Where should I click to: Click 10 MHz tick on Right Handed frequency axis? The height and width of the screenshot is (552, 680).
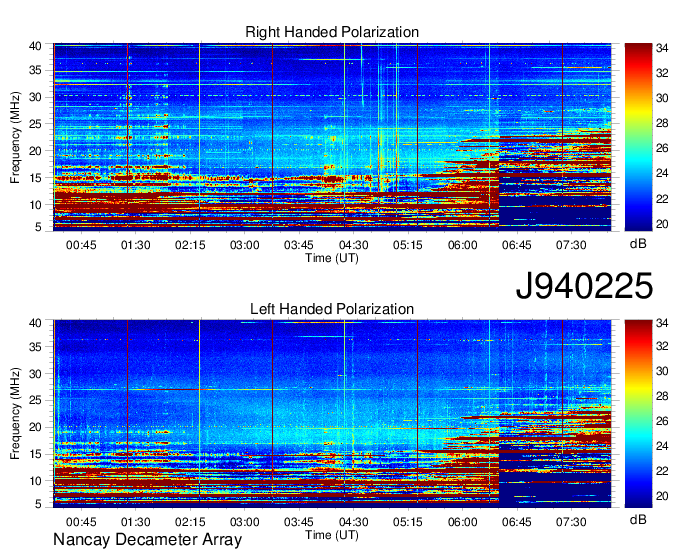(x=35, y=205)
